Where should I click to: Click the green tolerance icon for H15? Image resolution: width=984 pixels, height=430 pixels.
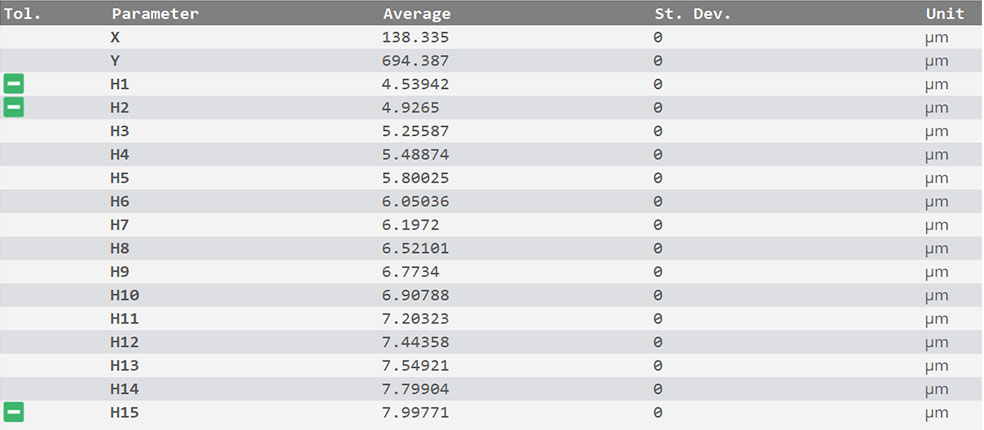coord(14,412)
